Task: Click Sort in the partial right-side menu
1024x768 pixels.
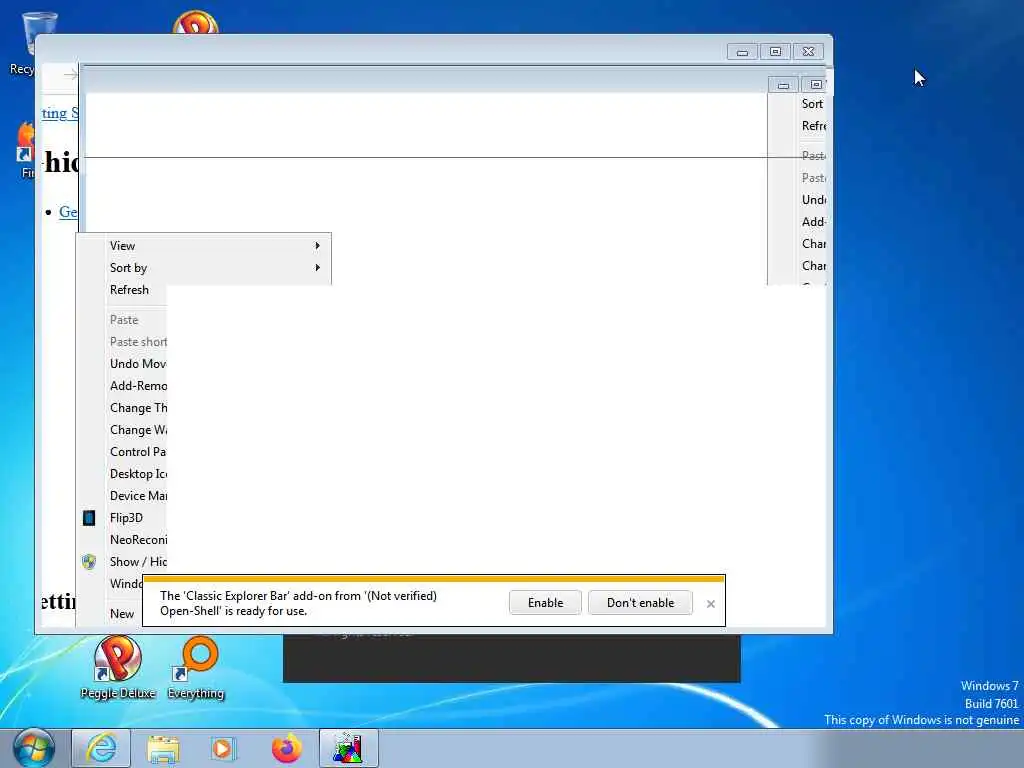Action: 812,104
